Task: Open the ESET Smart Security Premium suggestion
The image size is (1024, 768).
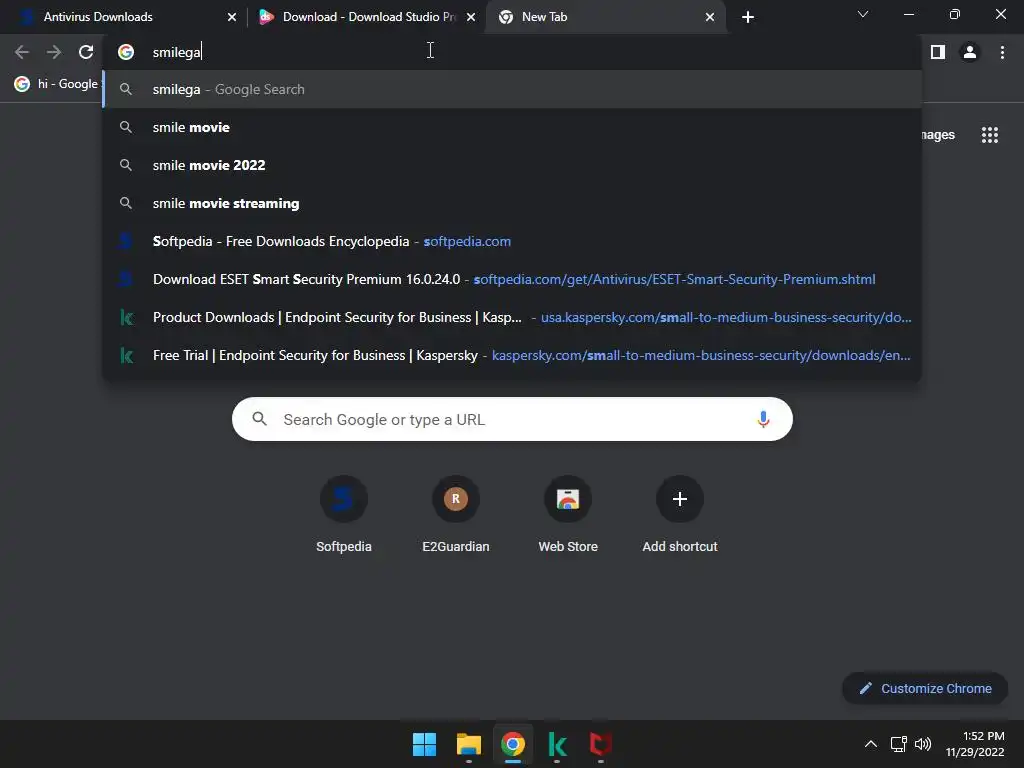Action: tap(512, 280)
